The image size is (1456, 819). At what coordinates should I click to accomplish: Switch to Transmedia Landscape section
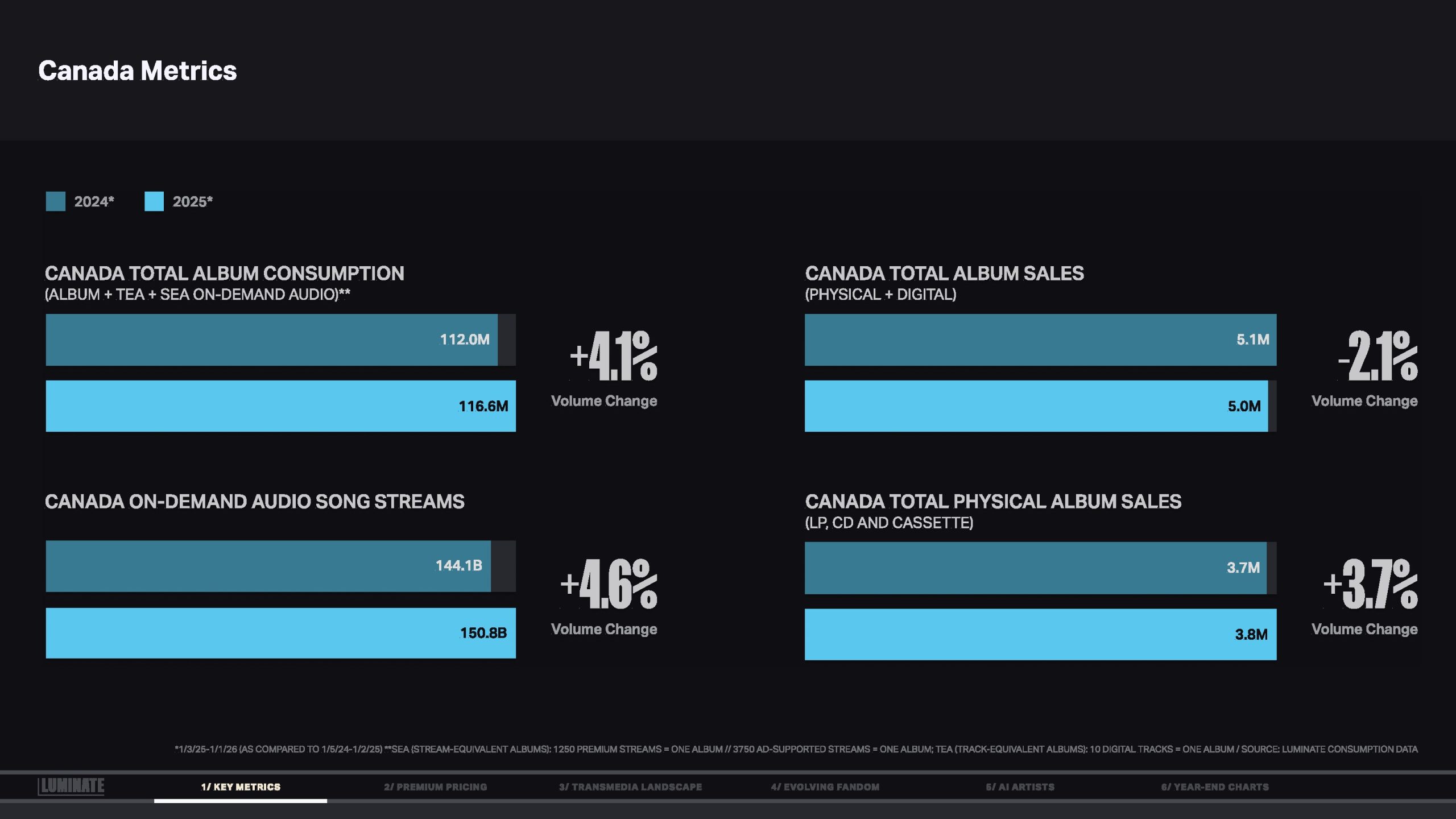click(630, 787)
